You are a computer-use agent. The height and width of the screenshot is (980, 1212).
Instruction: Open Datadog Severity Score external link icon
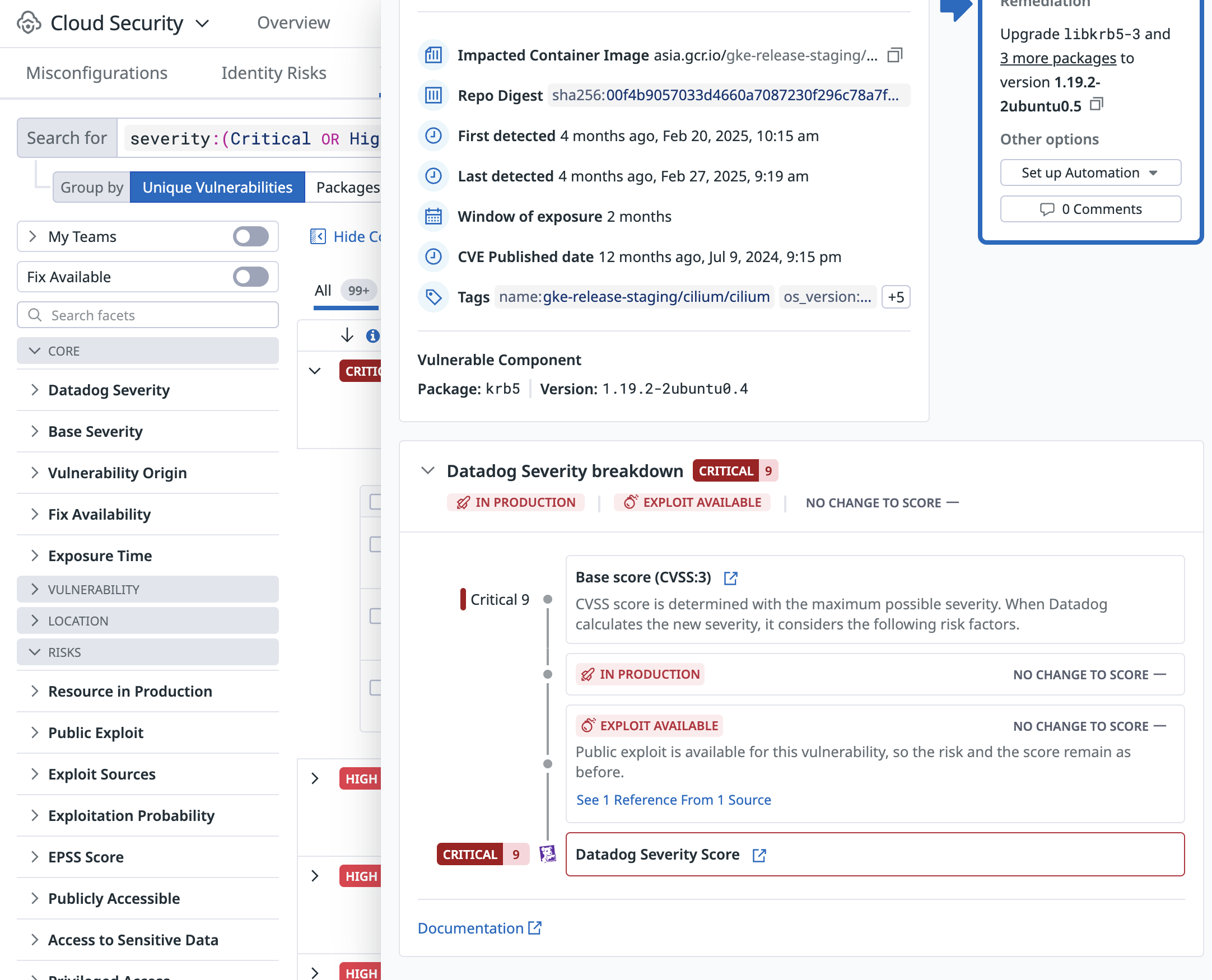(x=759, y=855)
